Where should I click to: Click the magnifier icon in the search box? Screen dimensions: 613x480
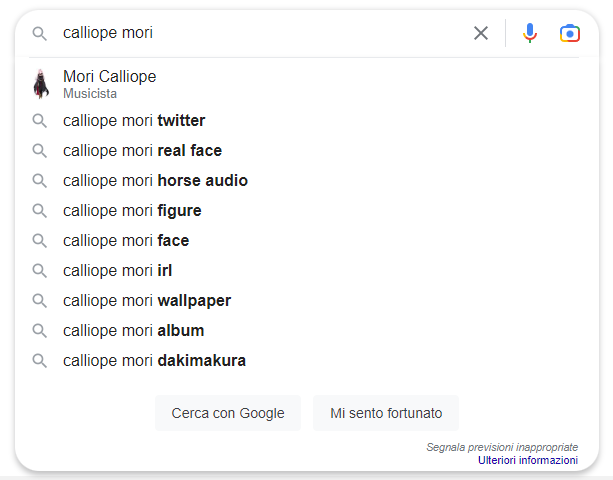[39, 34]
